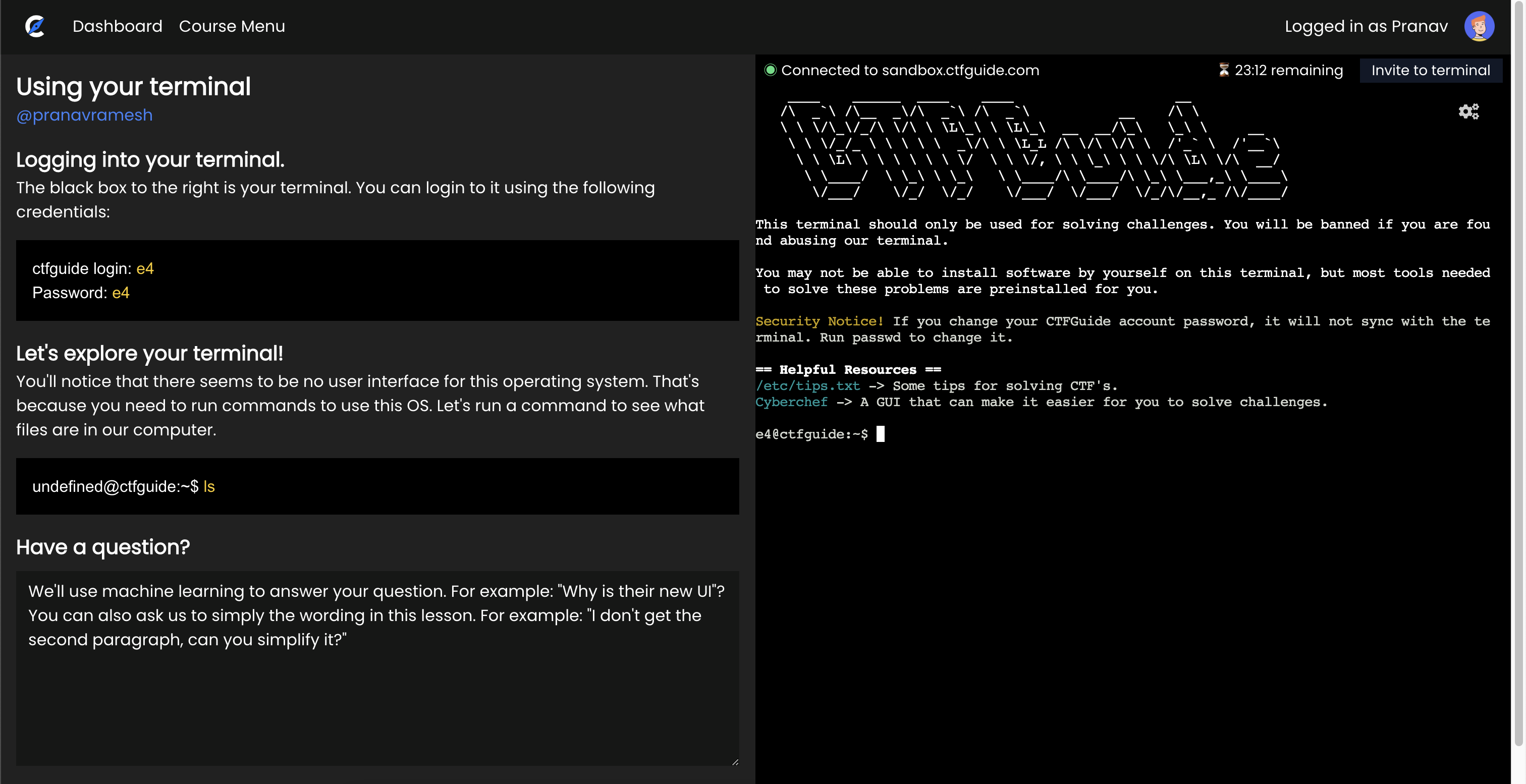This screenshot has width=1526, height=784.
Task: Open the @pranavramesh author profile
Action: [84, 115]
